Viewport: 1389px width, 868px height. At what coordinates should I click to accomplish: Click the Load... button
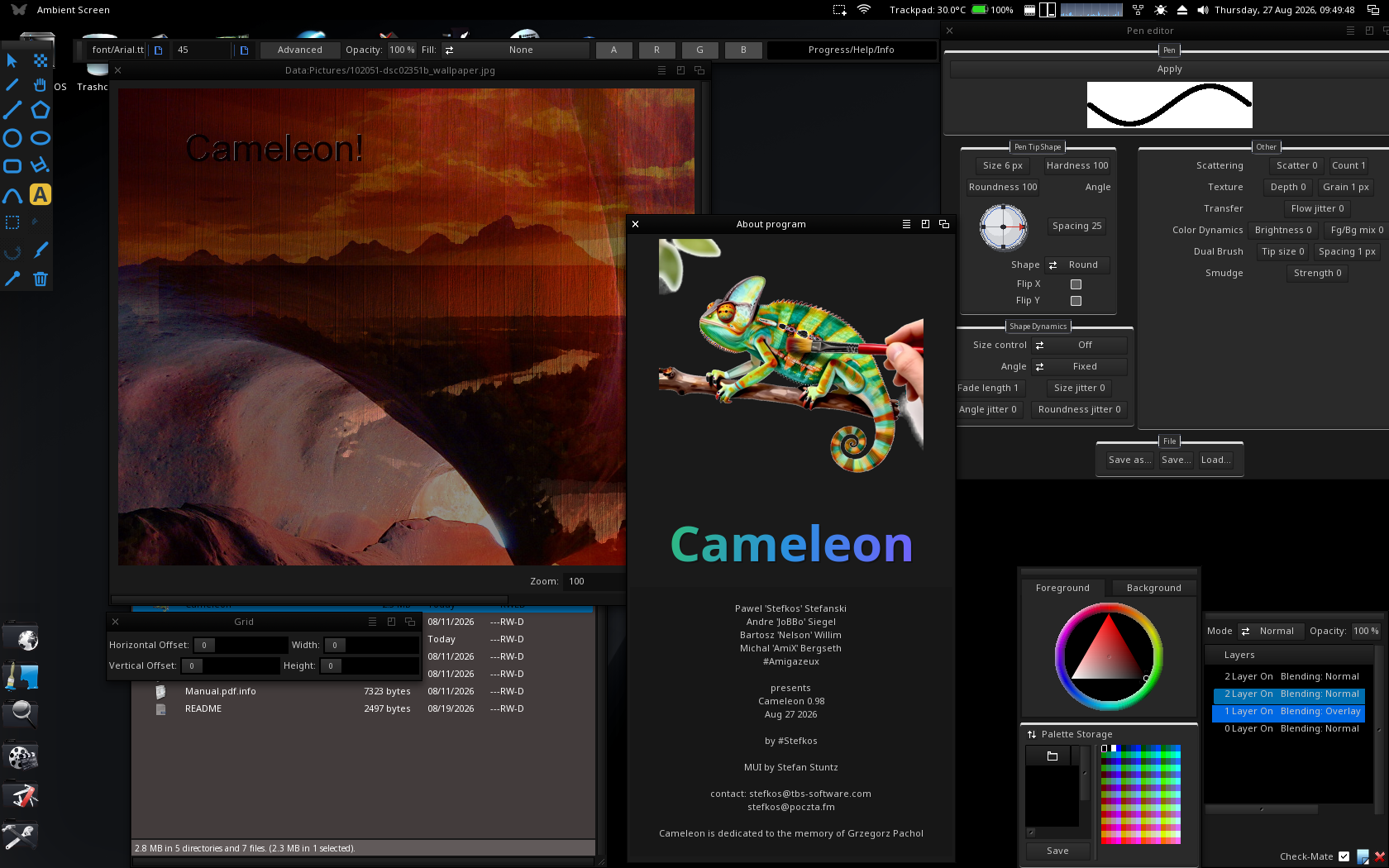click(x=1215, y=460)
